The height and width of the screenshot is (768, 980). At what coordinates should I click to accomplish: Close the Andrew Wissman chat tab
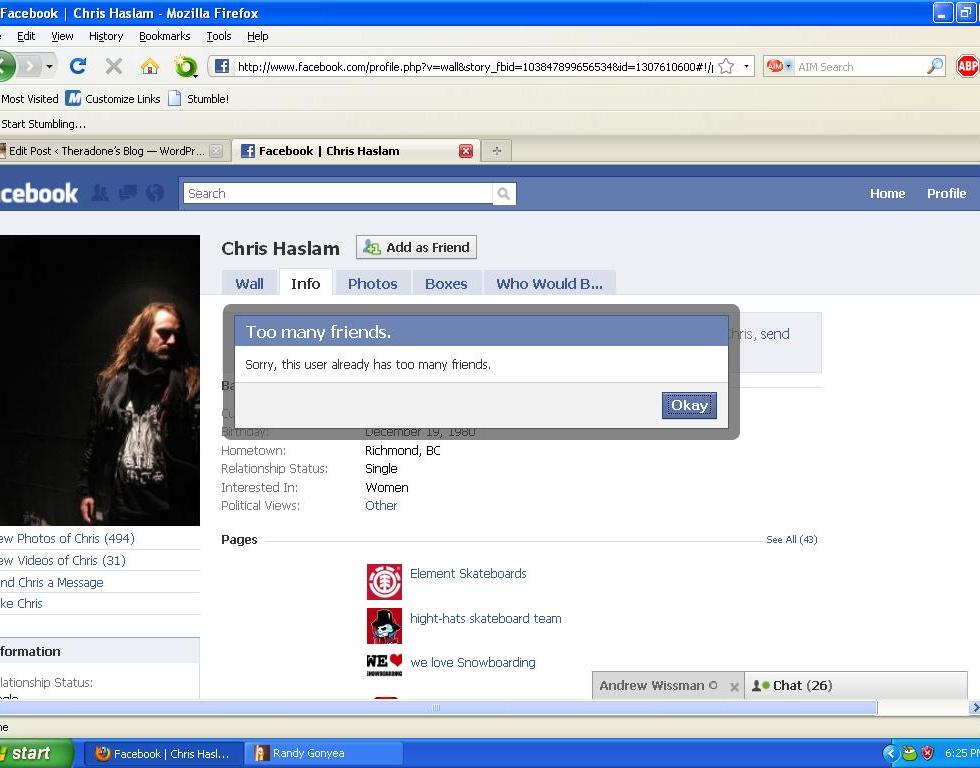(734, 686)
